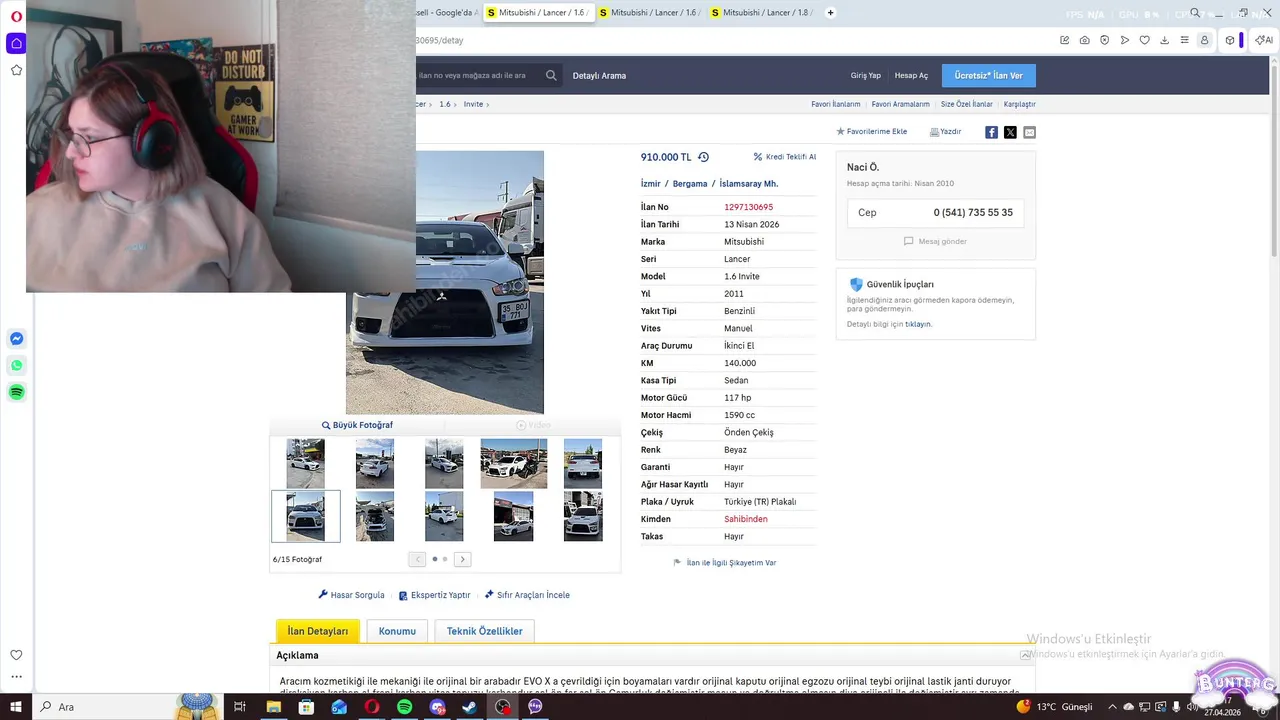
Task: Open the heart bookmarks icon in the Opera sidebar
Action: [x=16, y=655]
